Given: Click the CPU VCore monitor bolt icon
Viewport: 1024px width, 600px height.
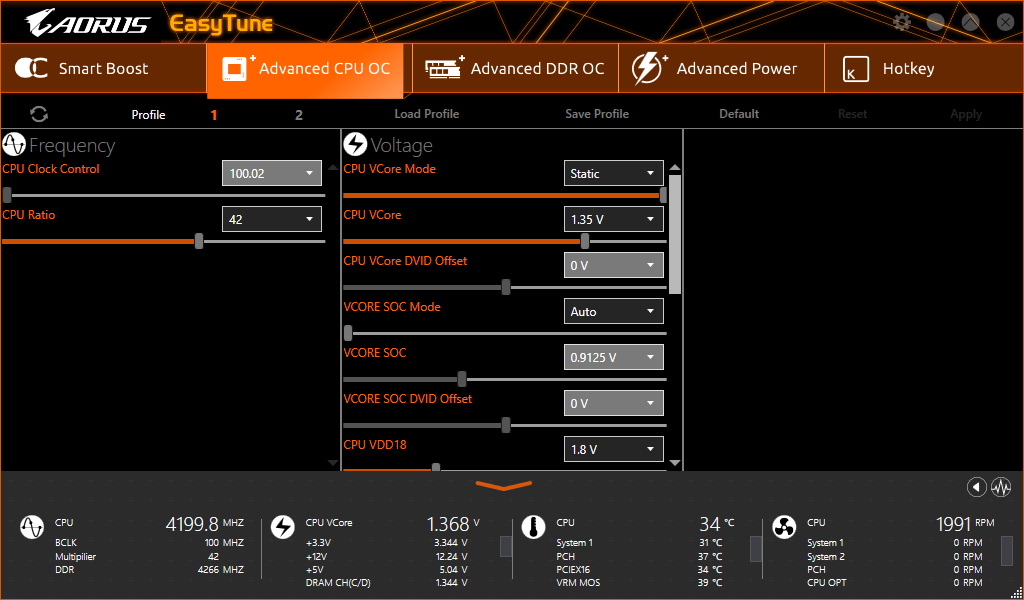Looking at the screenshot, I should pyautogui.click(x=283, y=527).
